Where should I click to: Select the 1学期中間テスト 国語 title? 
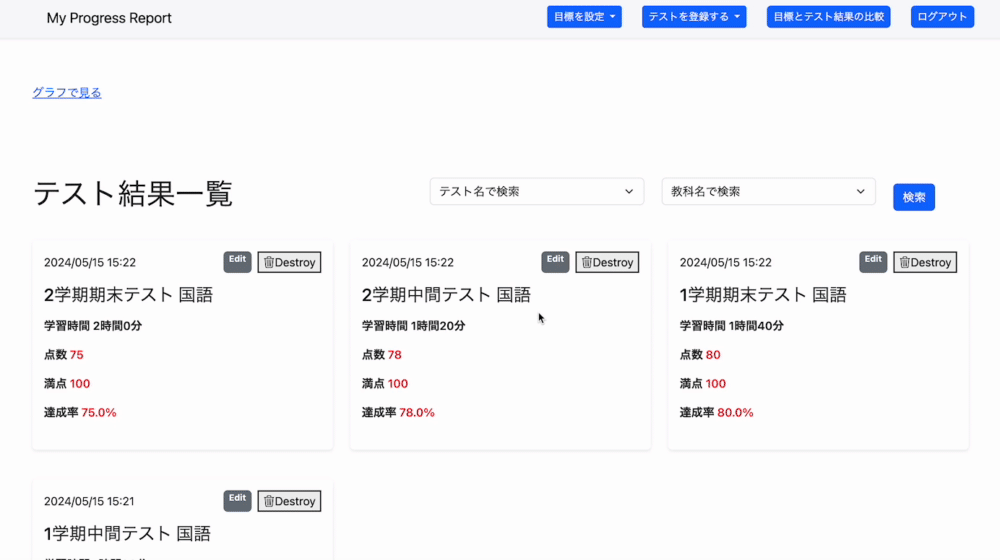pyautogui.click(x=128, y=534)
